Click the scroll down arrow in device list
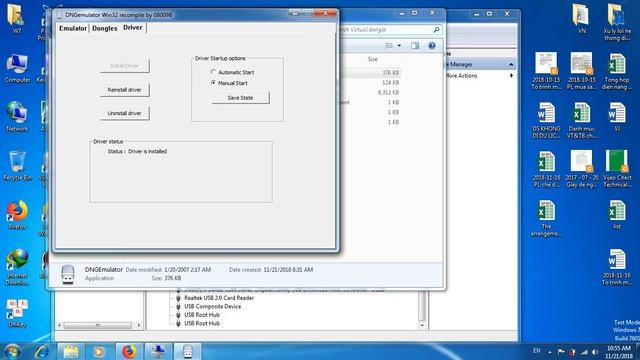Screen dimensions: 640x360 click(422, 325)
